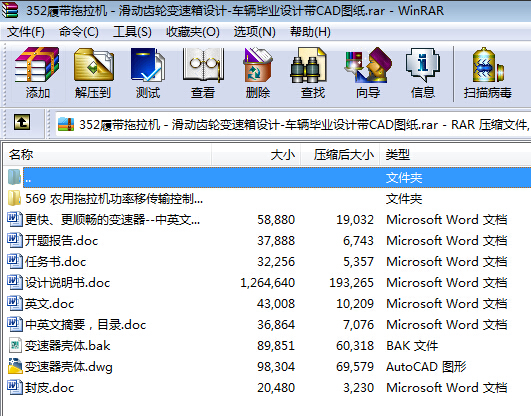Click the packed size value 7,076

tap(358, 325)
